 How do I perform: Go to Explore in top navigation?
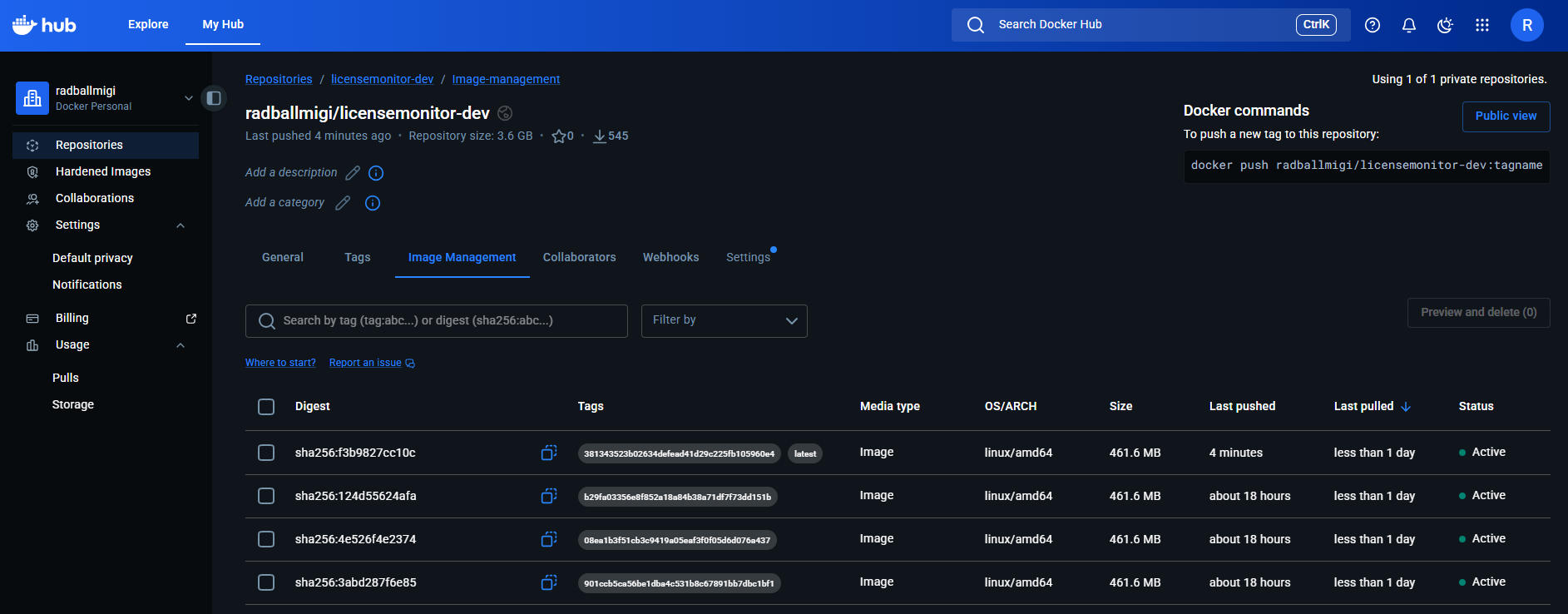148,24
